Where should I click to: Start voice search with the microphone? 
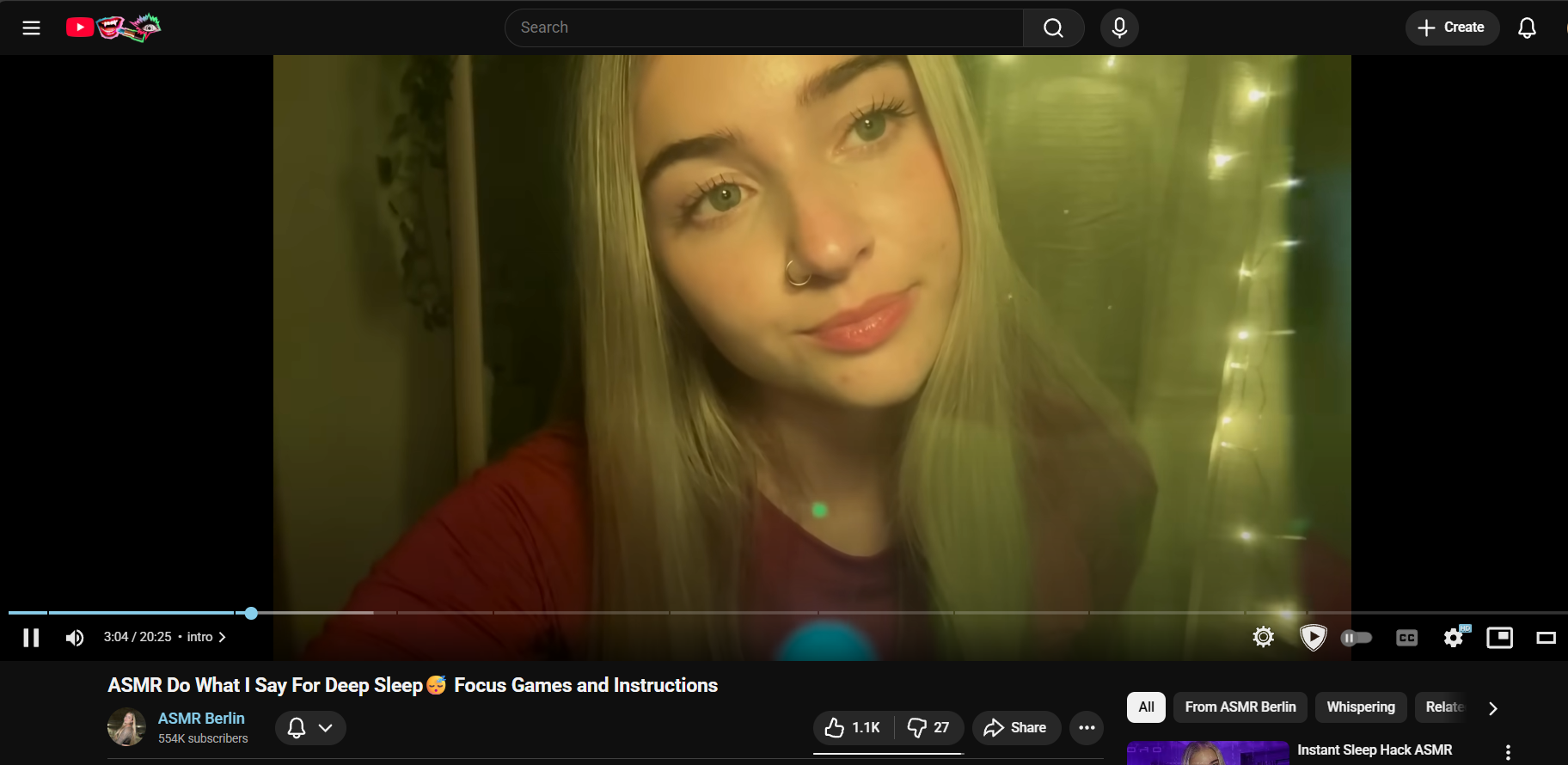(1119, 28)
